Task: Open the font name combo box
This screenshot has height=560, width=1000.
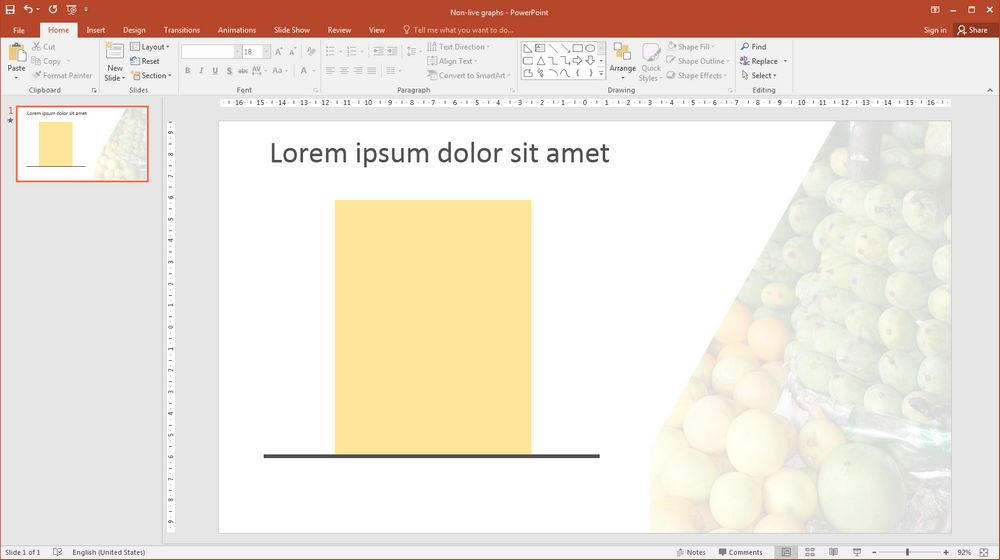Action: pyautogui.click(x=211, y=52)
